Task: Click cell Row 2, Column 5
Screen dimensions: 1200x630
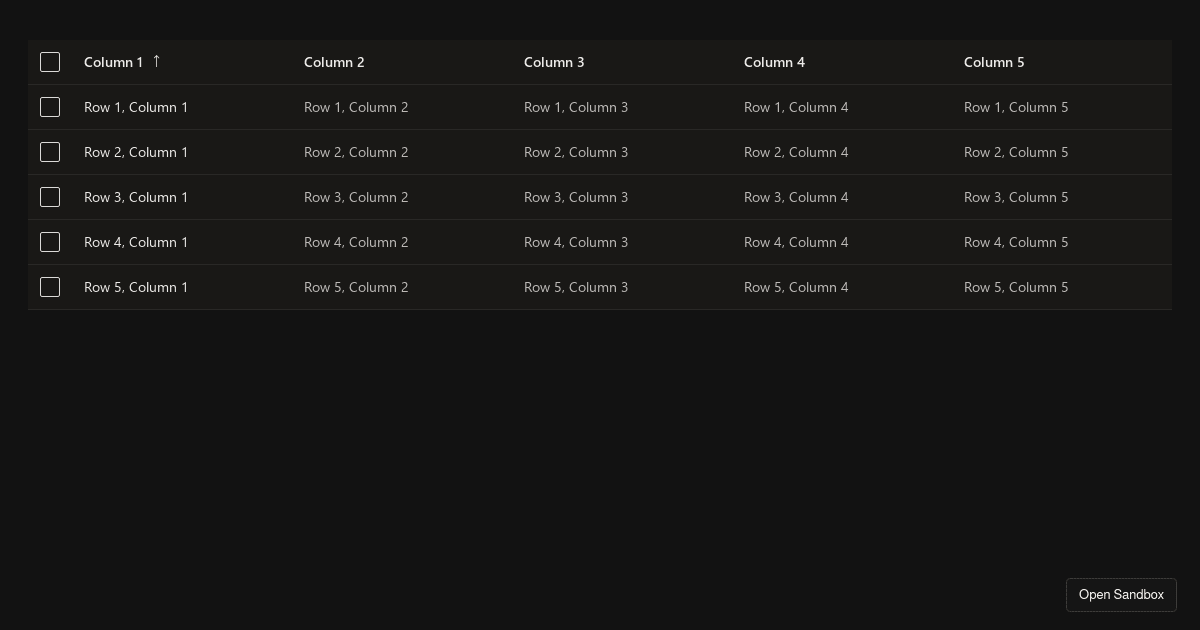Action: click(x=1016, y=152)
